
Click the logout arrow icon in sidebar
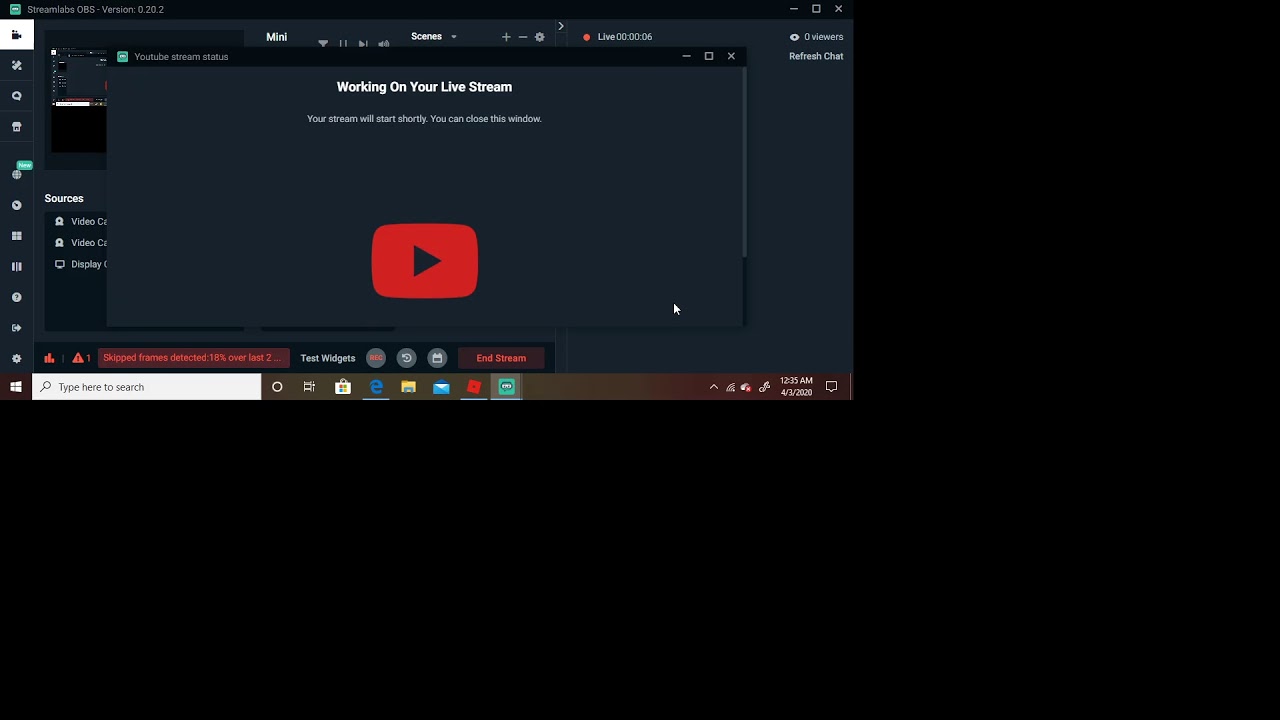tap(16, 328)
